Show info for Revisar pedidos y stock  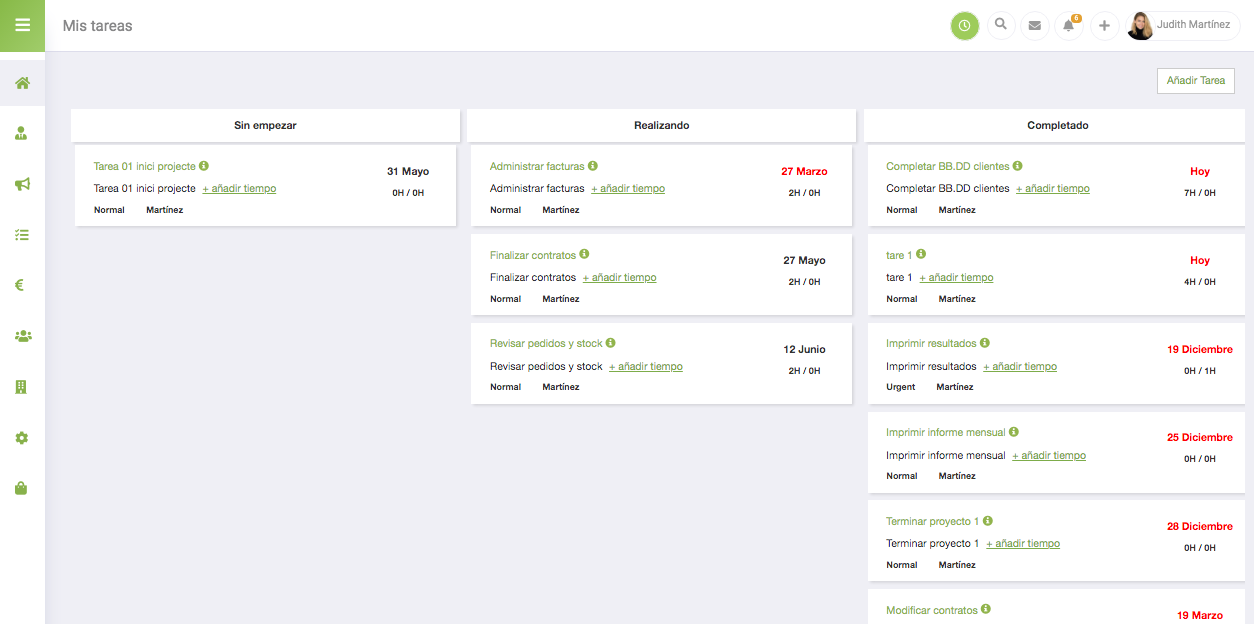pyautogui.click(x=610, y=343)
